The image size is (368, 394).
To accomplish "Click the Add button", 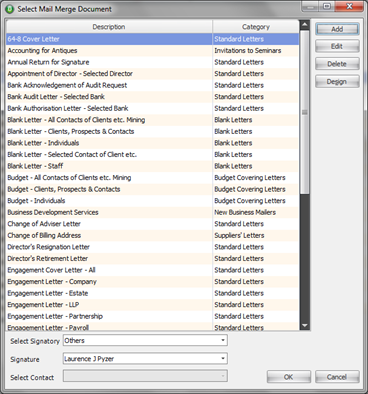I will tap(337, 29).
